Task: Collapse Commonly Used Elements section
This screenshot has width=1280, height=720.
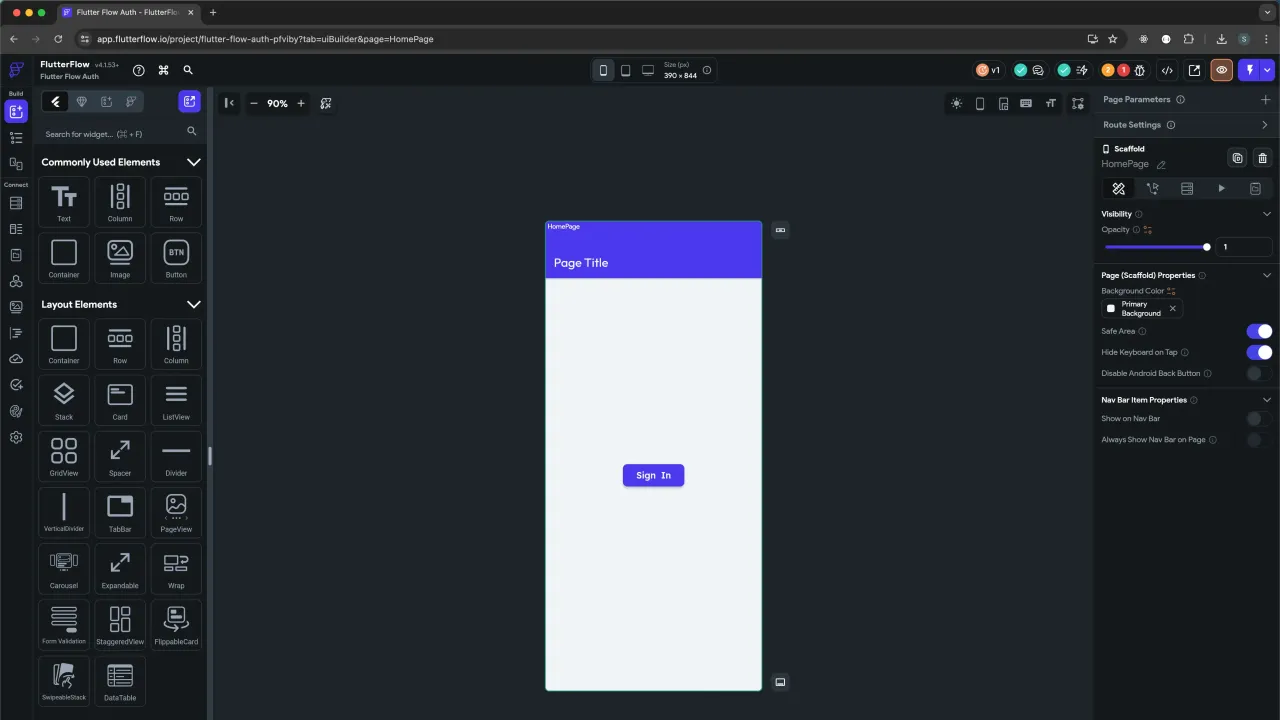Action: click(194, 162)
